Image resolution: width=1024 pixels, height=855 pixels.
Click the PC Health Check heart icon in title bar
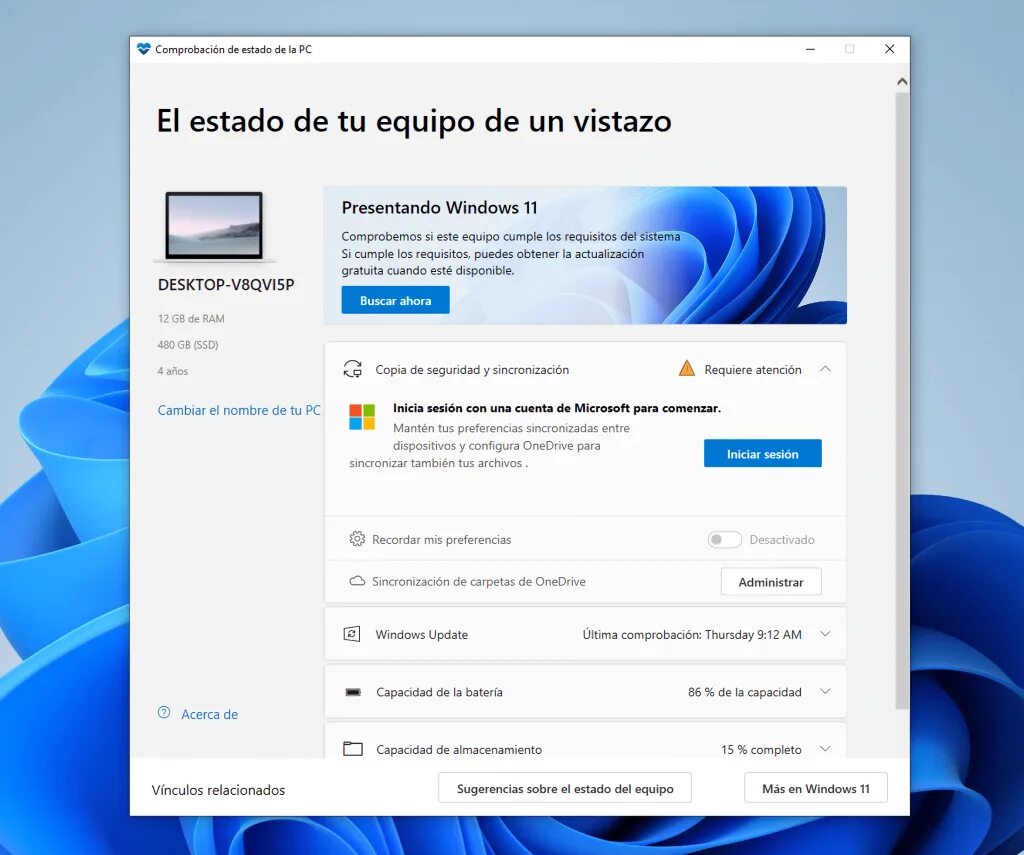tap(144, 49)
